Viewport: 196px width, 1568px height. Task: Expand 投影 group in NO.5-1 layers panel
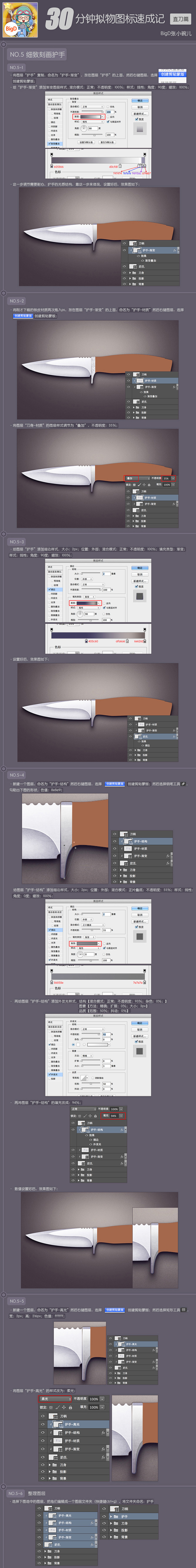130,279
